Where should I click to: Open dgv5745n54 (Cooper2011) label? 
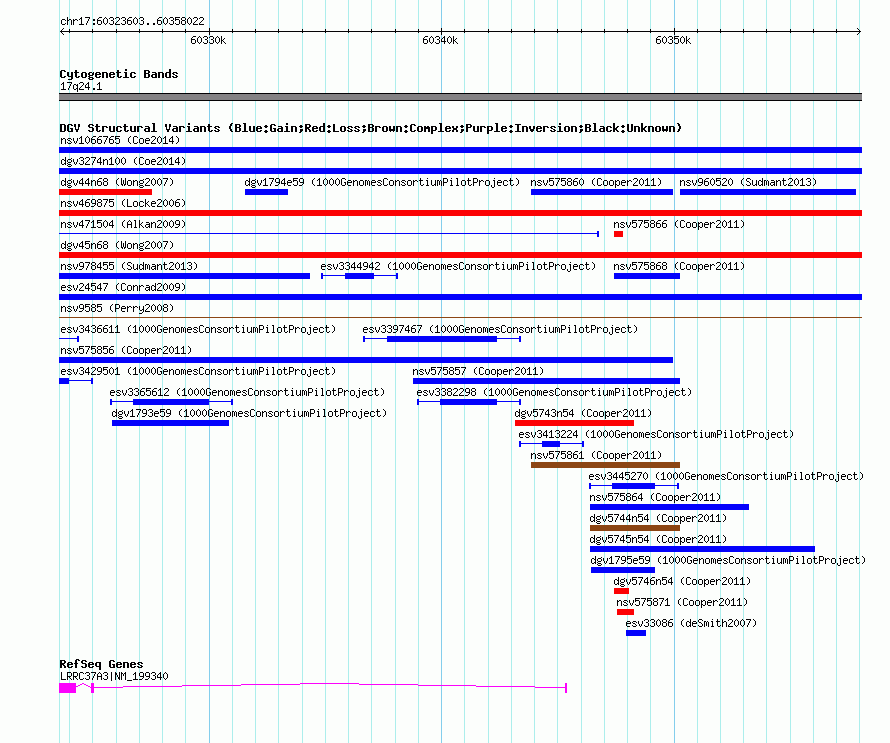tap(658, 539)
